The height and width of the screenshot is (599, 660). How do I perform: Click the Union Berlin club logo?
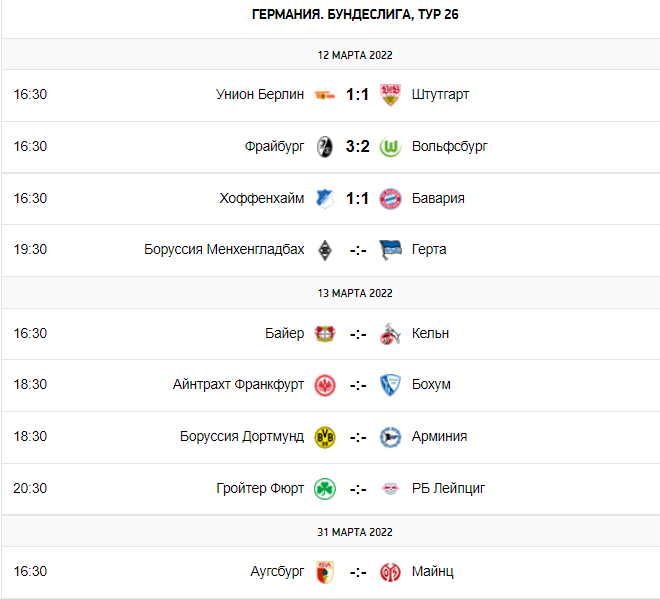pyautogui.click(x=324, y=95)
